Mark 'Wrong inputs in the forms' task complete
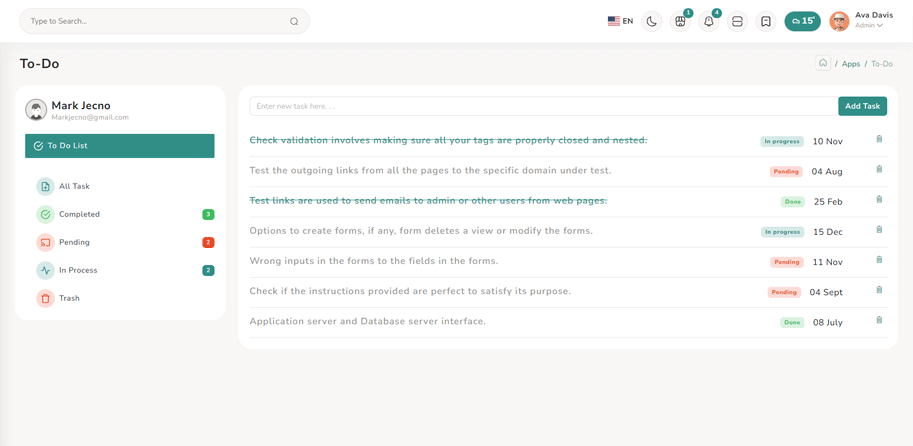This screenshot has width=913, height=446. [373, 261]
